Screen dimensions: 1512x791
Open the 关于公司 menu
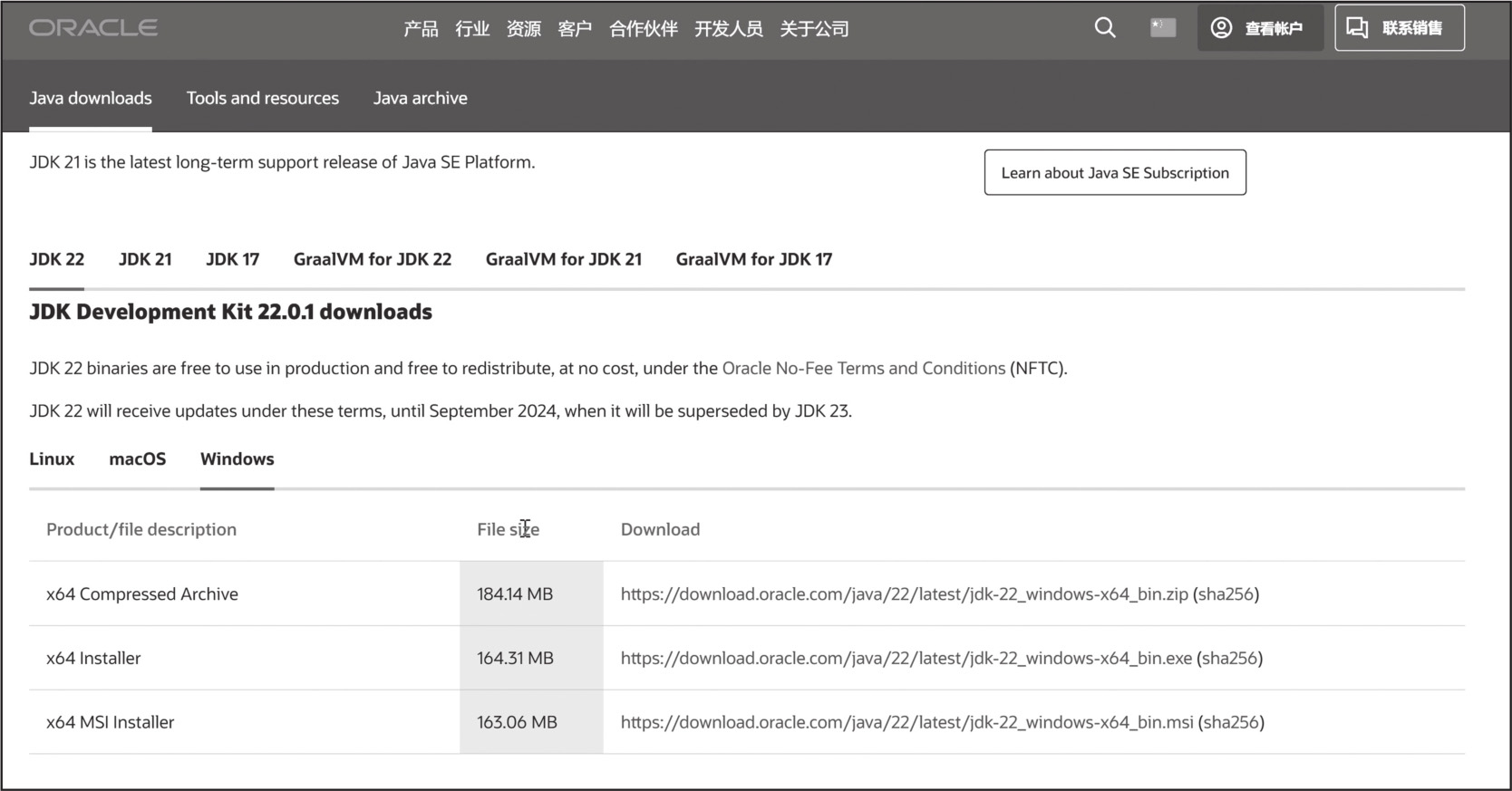[x=814, y=29]
